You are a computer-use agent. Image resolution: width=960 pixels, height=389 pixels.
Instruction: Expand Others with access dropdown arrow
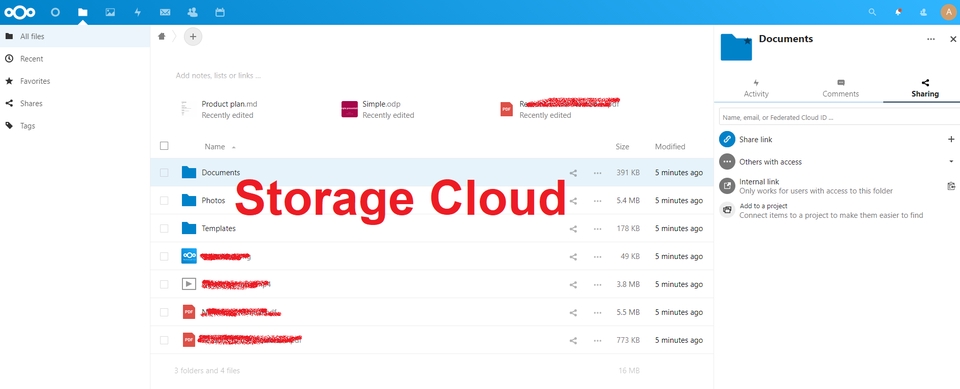(x=951, y=162)
